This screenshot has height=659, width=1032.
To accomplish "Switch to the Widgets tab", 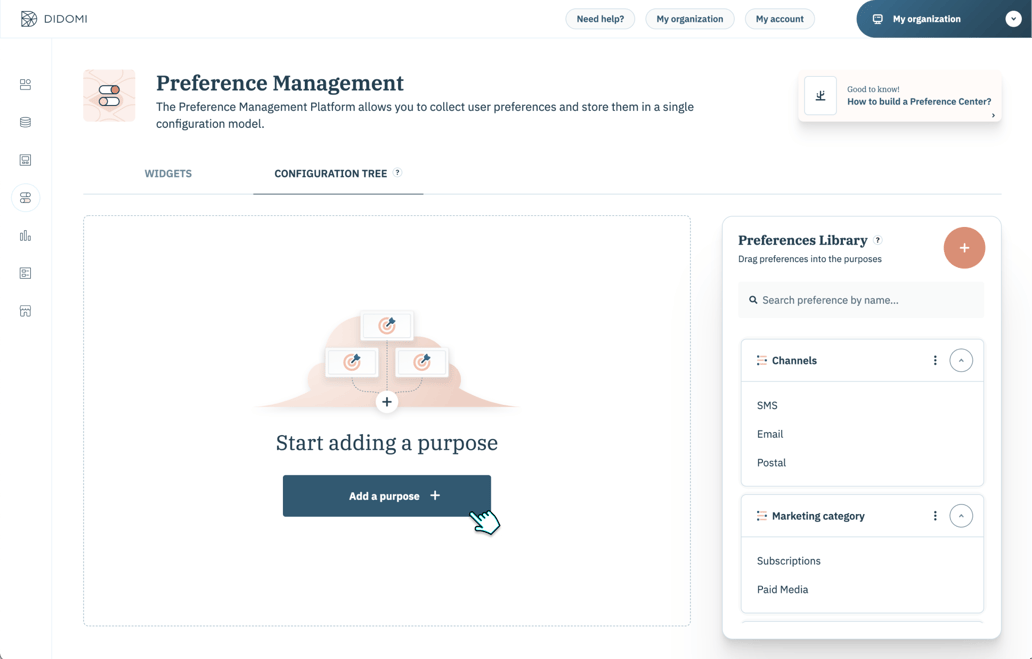I will (x=167, y=173).
